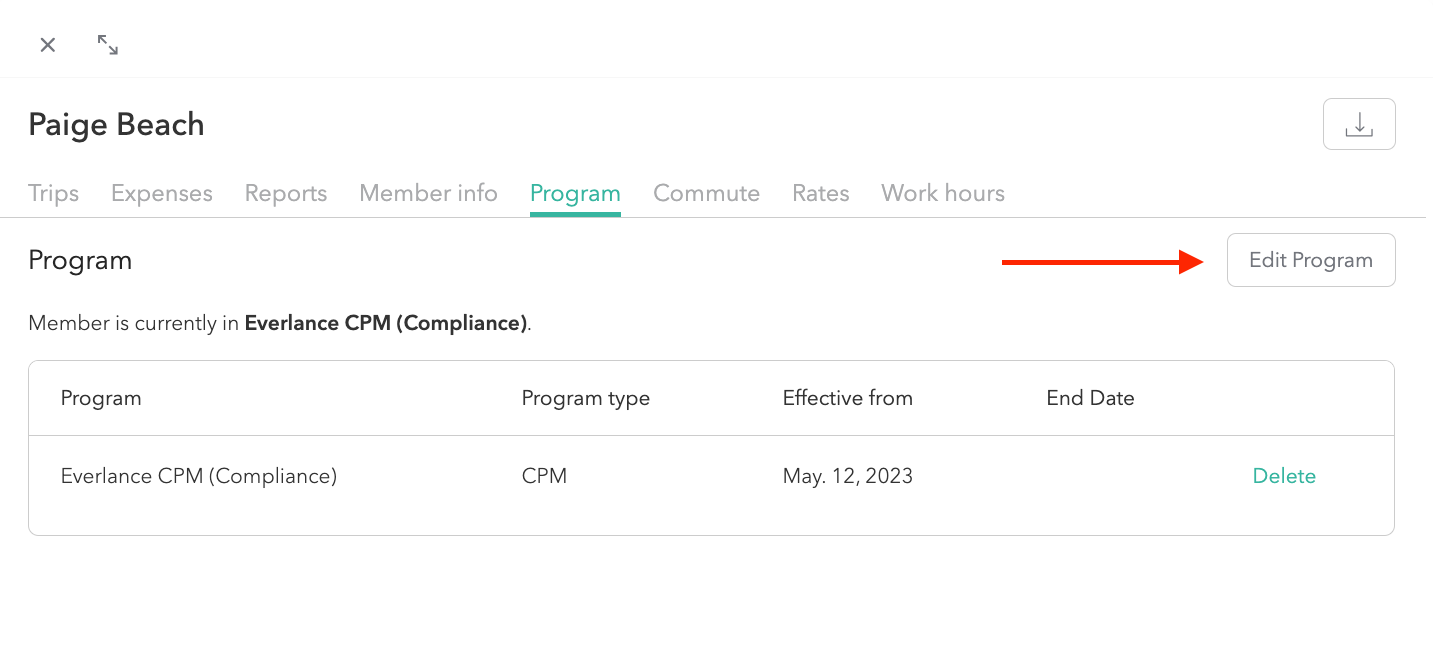This screenshot has height=654, width=1440.
Task: Delete the Everlance CPM program entry
Action: pyautogui.click(x=1284, y=476)
